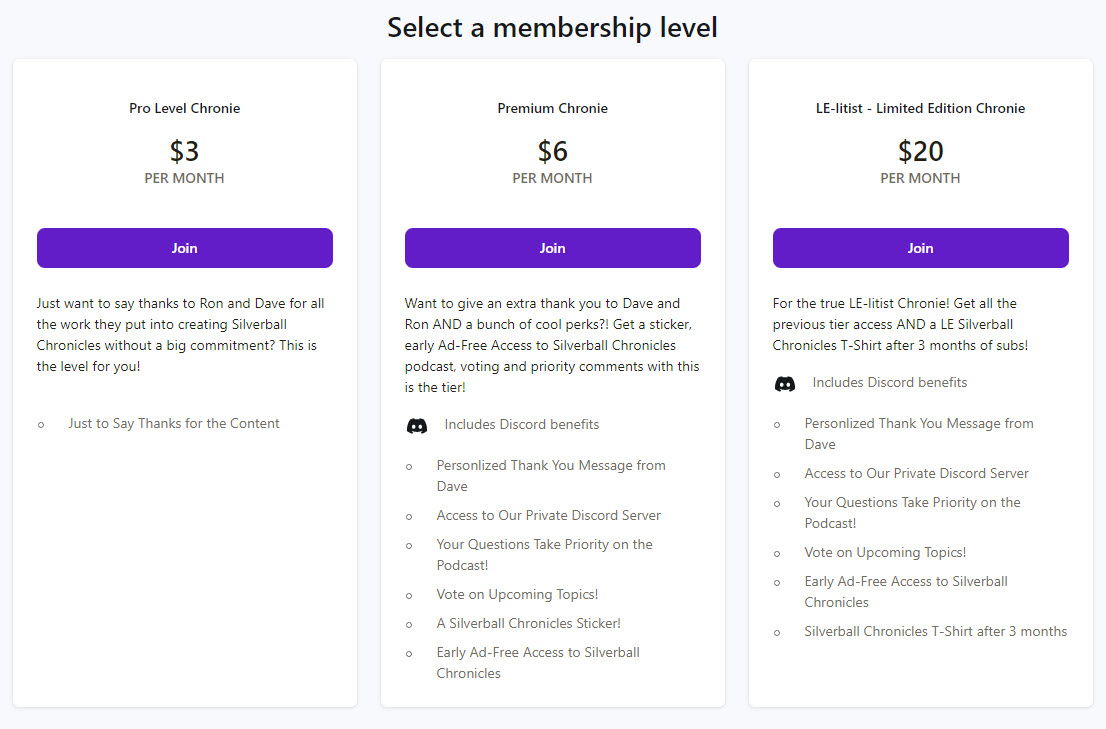This screenshot has height=729, width=1106.
Task: Click 'Vote on Upcoming Topics!' in Premium card
Action: pos(517,595)
